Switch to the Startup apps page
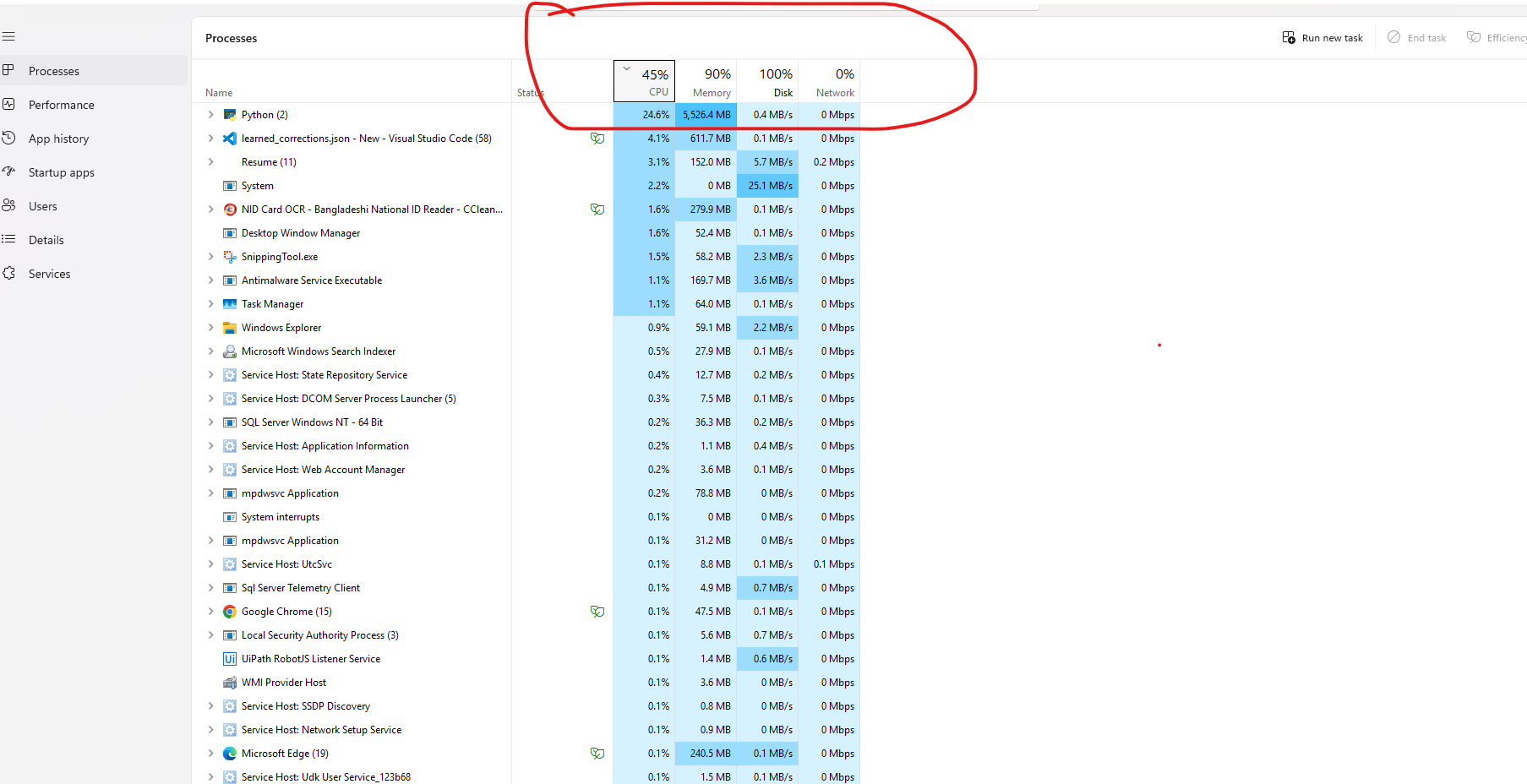Image resolution: width=1527 pixels, height=784 pixels. pos(61,172)
